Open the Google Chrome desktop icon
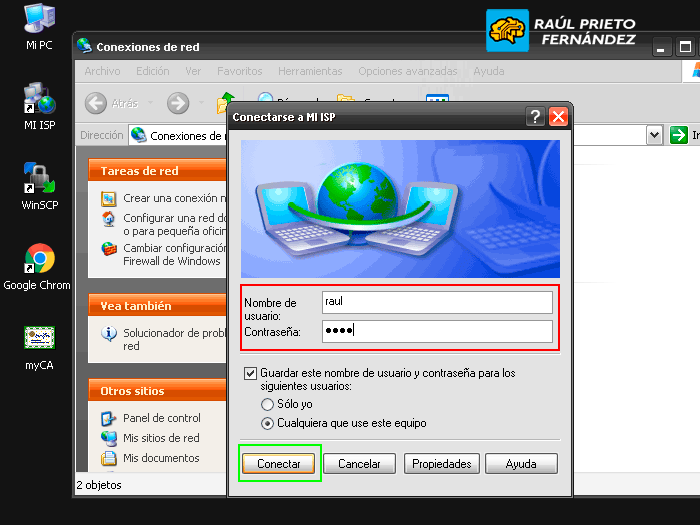 (39, 259)
